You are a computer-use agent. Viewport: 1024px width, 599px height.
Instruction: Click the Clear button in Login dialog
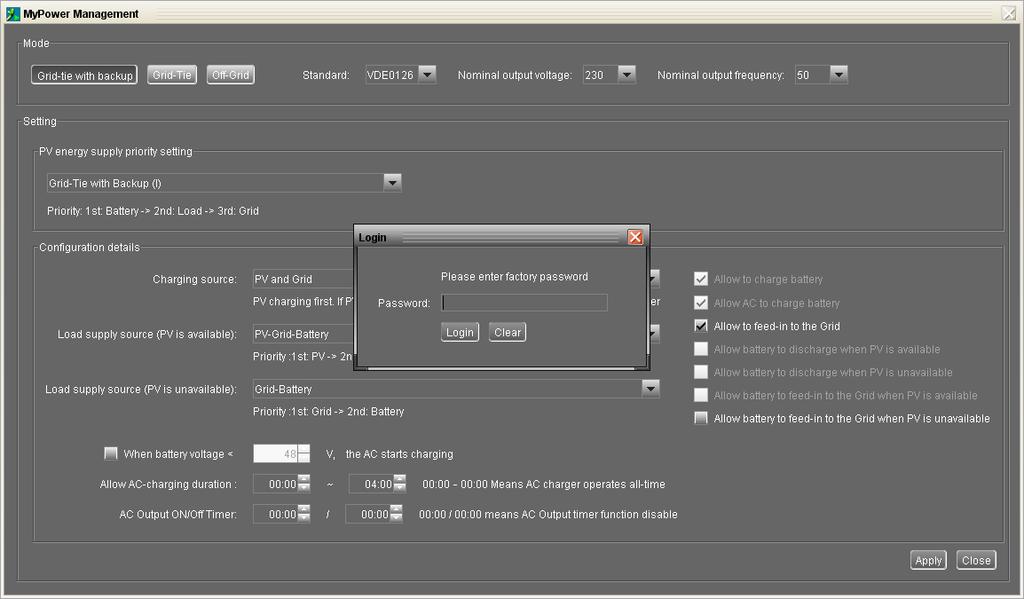click(507, 332)
